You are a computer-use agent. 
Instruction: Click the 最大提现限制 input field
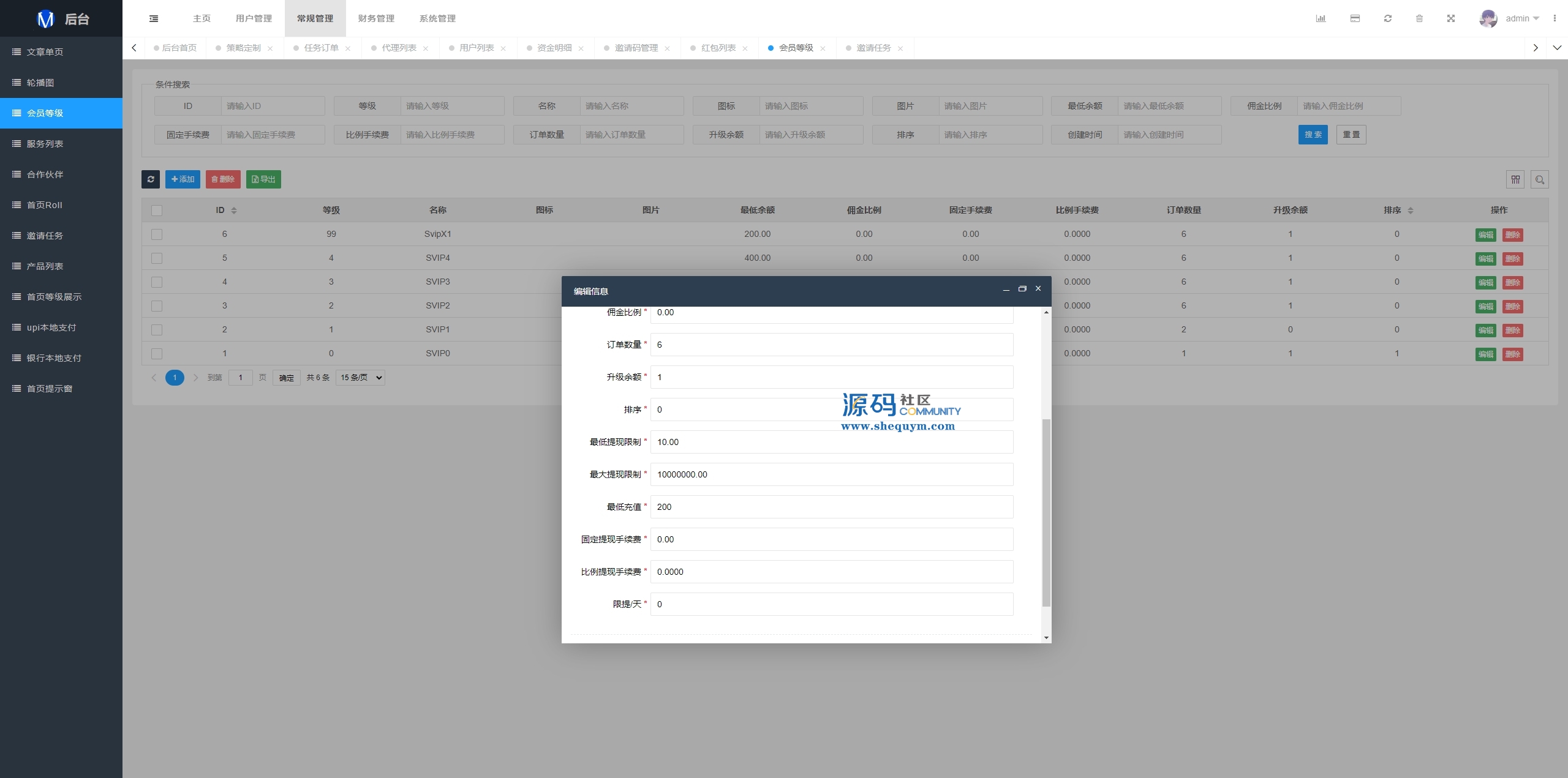832,474
